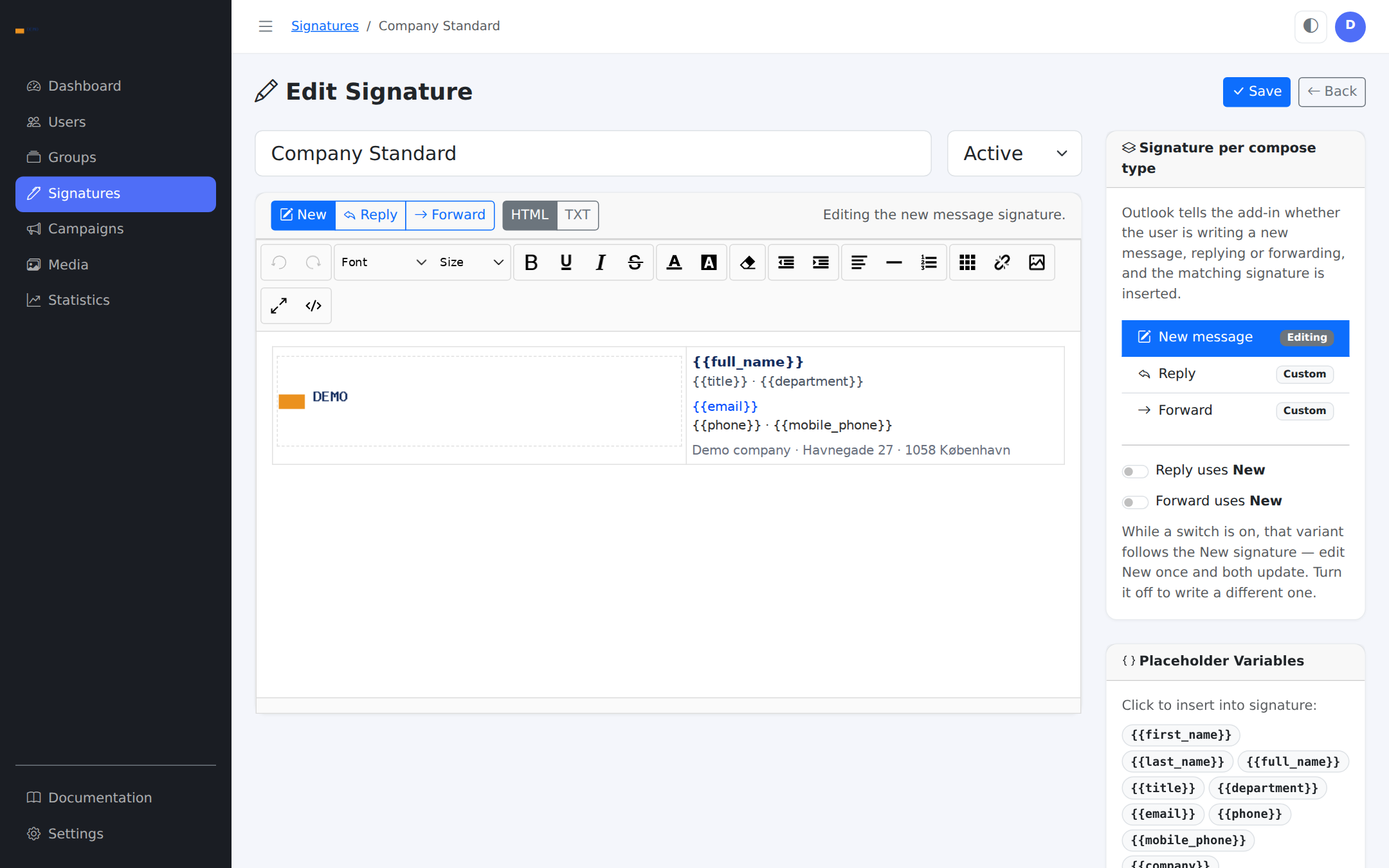Open Statistics in the sidebar
The image size is (1389, 868).
(116, 300)
